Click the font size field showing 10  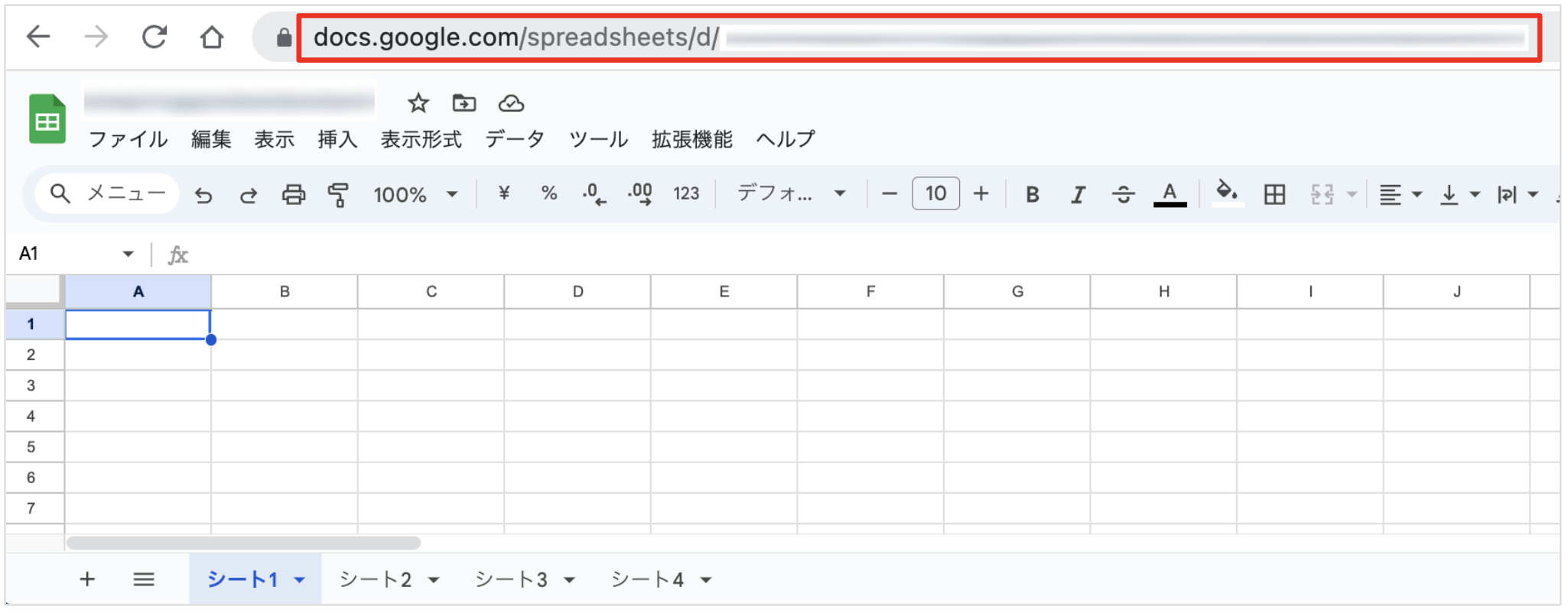[935, 193]
